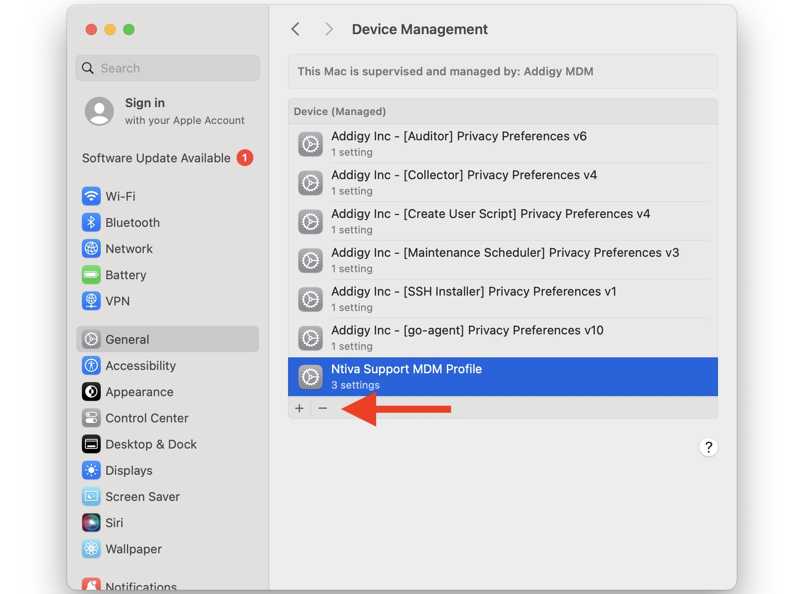Click the user avatar icon next to Sign in

point(99,111)
